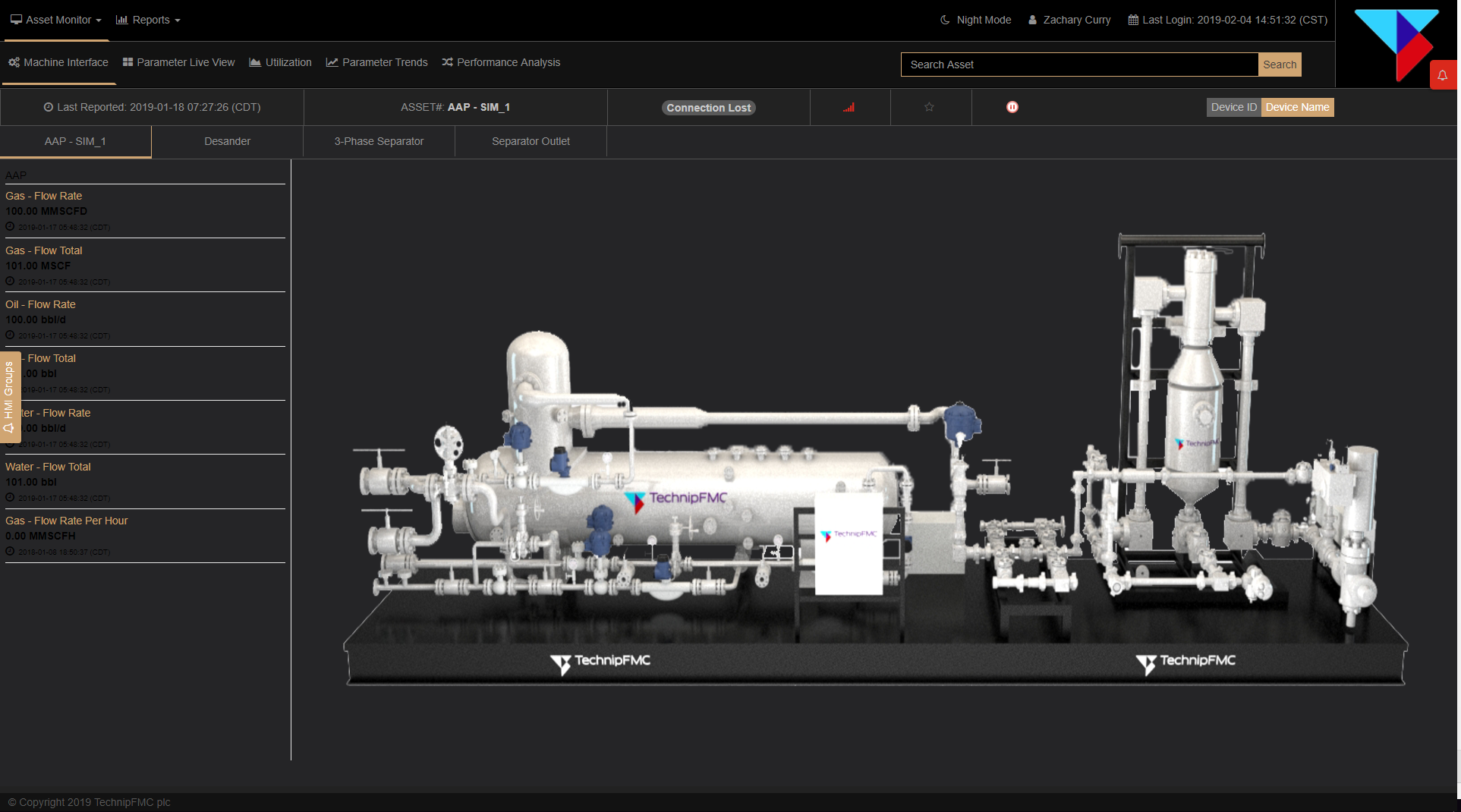Select the Gas - Flow Total parameter
Screen dimensions: 1461x812
[x=44, y=250]
